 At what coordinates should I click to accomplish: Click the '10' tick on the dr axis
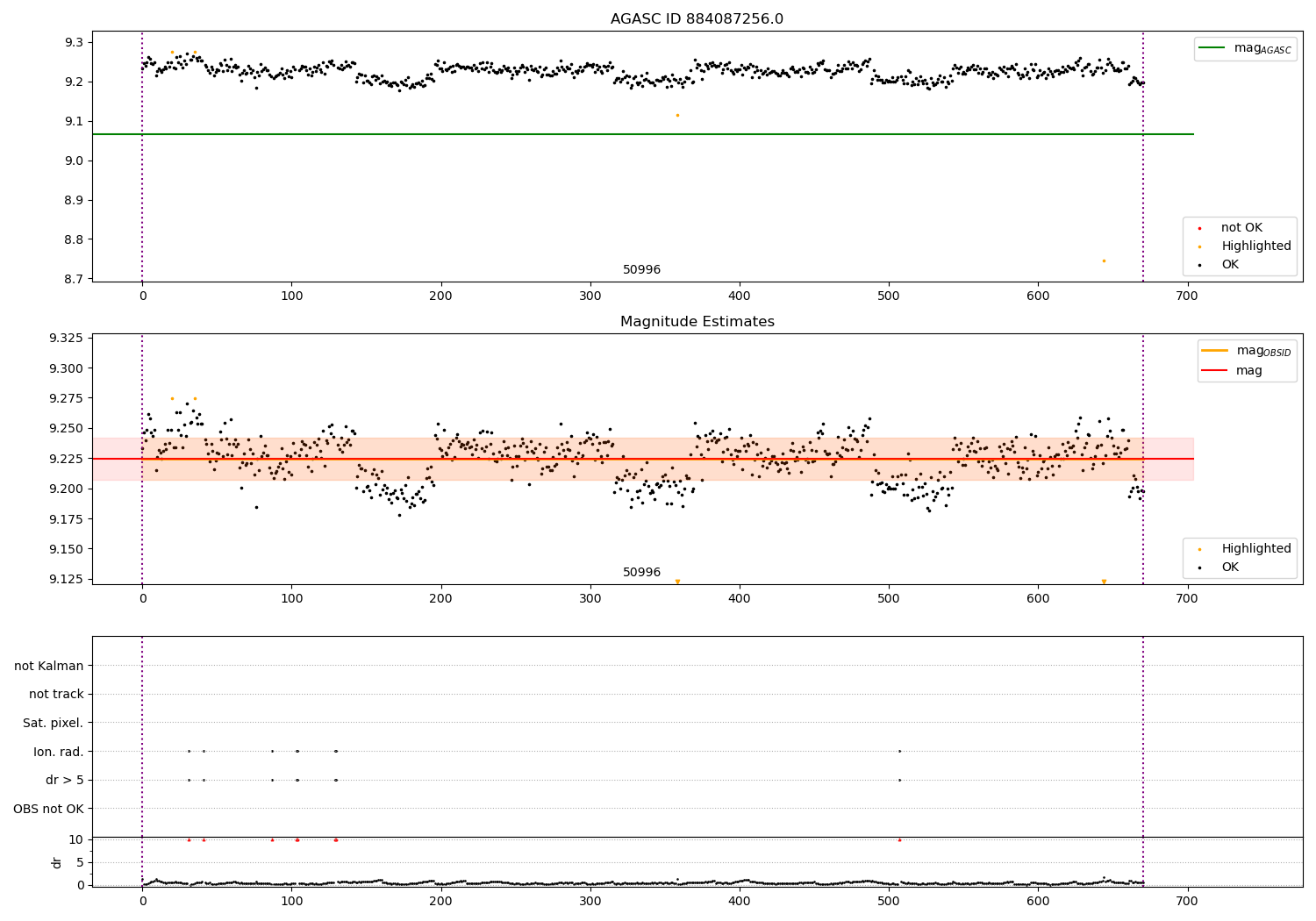click(75, 839)
